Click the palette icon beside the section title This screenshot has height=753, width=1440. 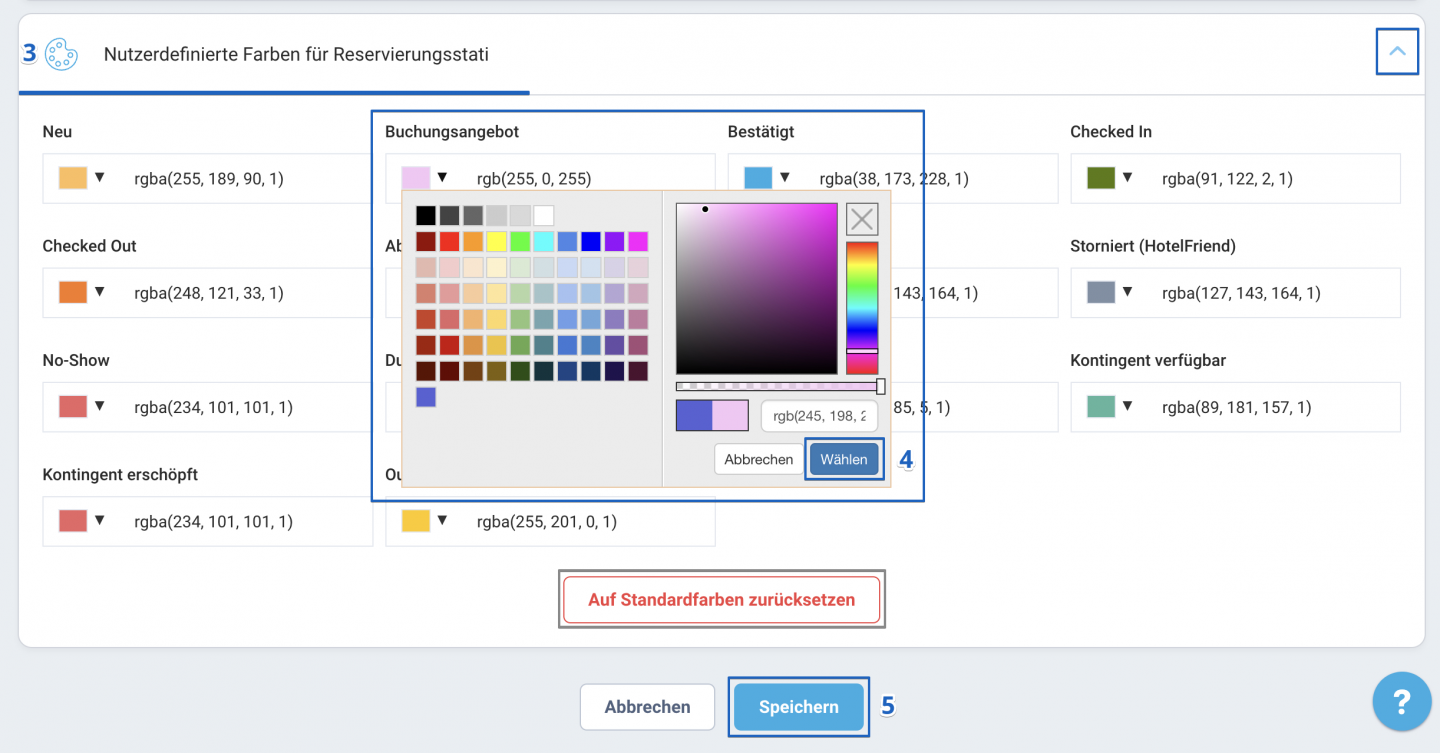point(61,54)
